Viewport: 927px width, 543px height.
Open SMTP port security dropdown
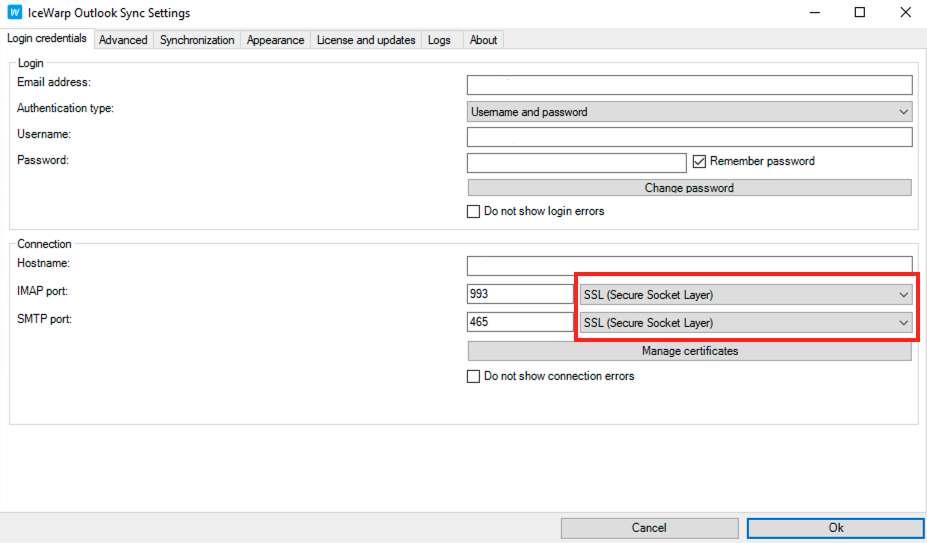click(746, 322)
